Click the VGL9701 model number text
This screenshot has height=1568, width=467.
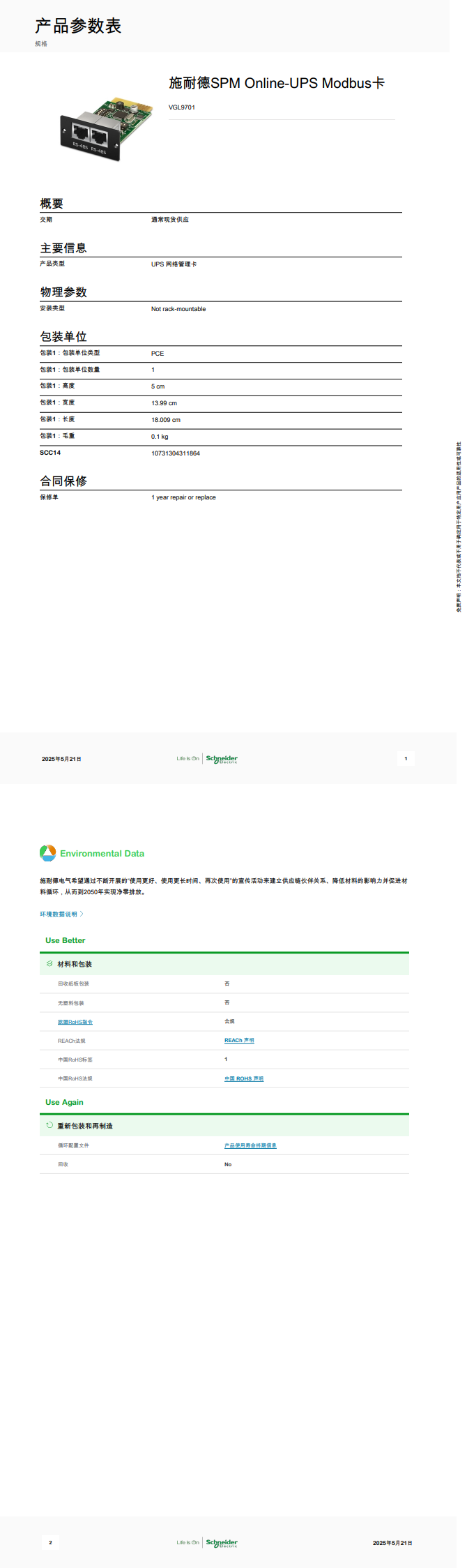[x=182, y=107]
